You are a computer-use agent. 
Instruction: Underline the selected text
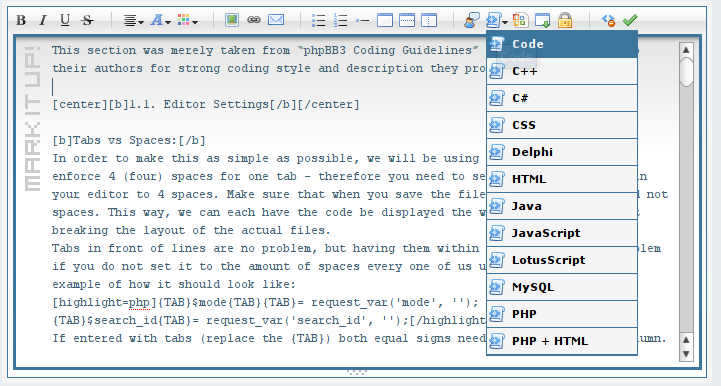pos(65,20)
